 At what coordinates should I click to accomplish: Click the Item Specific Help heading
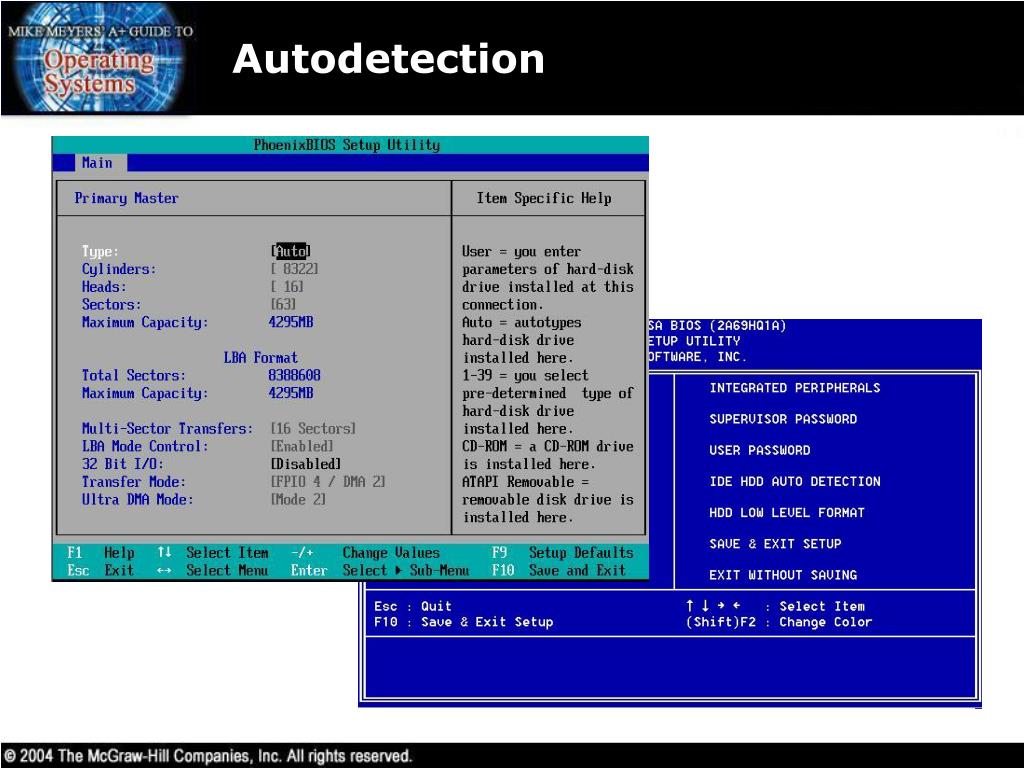tap(544, 198)
